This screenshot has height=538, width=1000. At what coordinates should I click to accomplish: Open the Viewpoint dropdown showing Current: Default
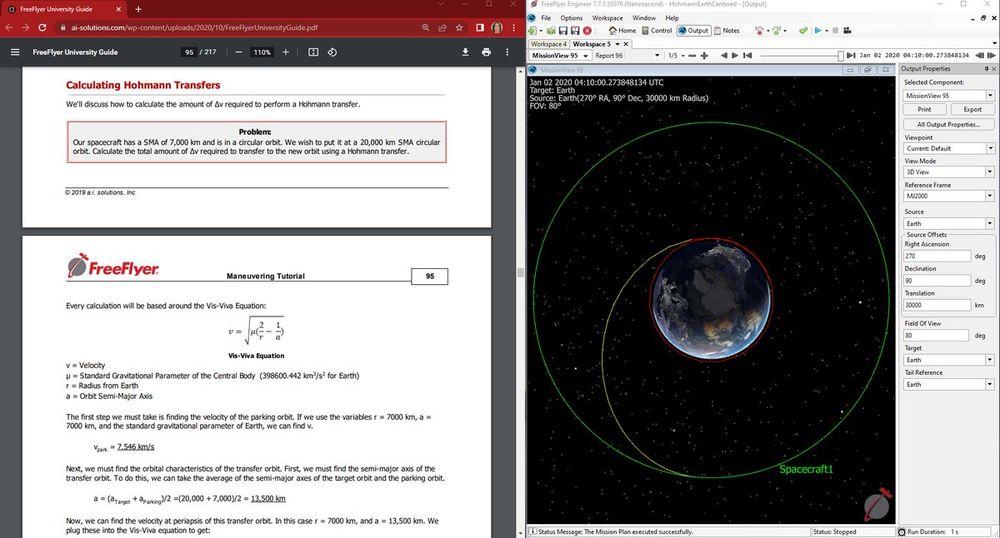click(x=990, y=148)
